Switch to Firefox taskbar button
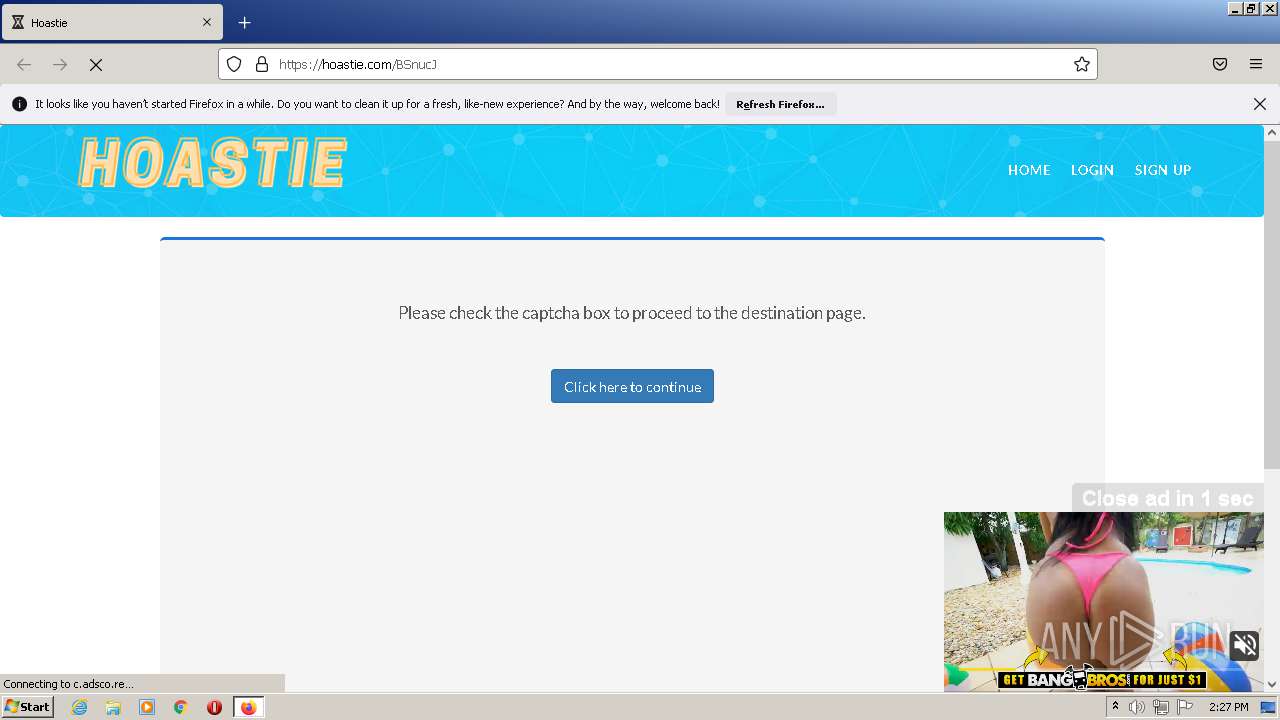1280x720 pixels. tap(248, 707)
